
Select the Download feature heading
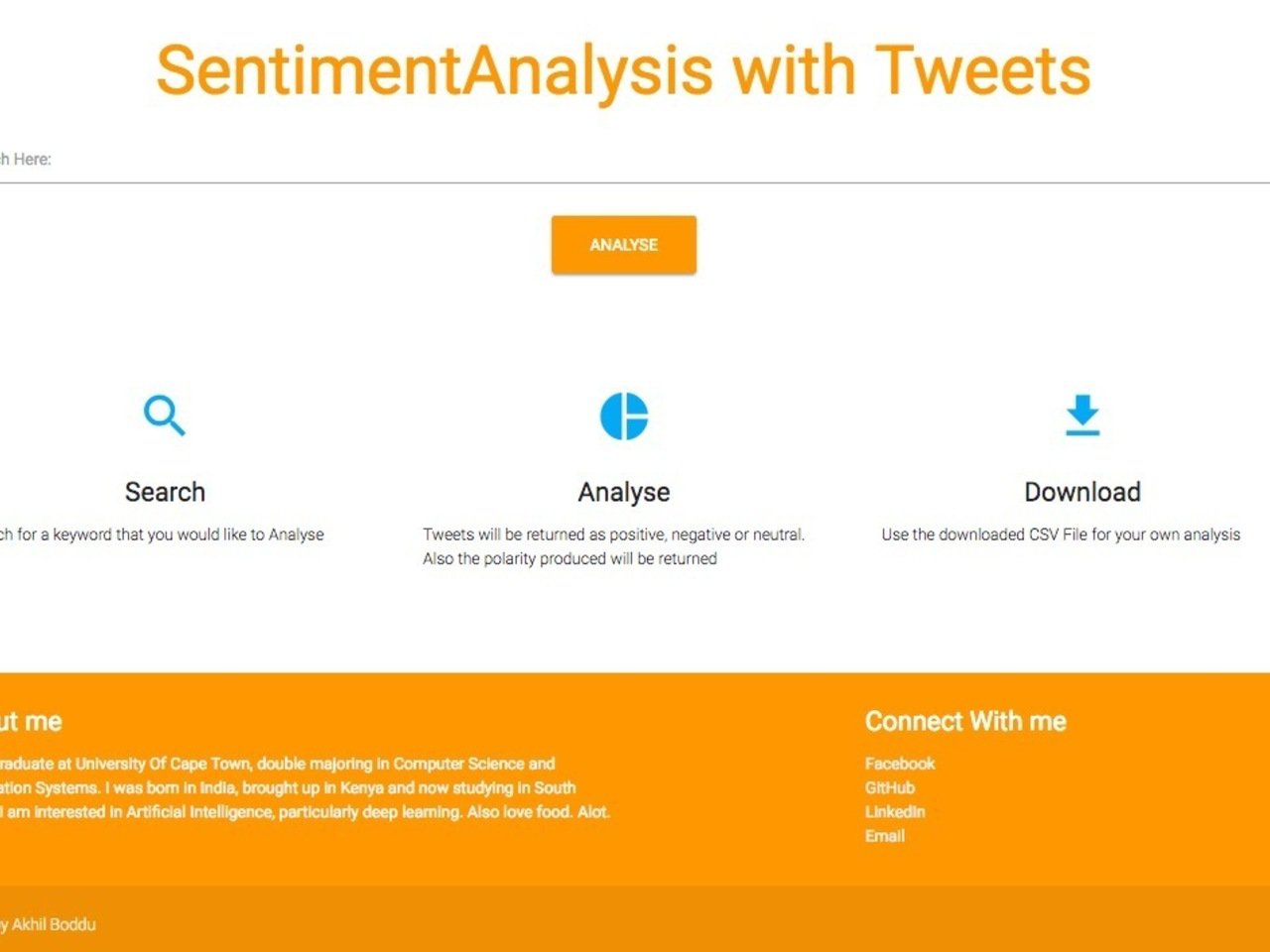pyautogui.click(x=1082, y=492)
